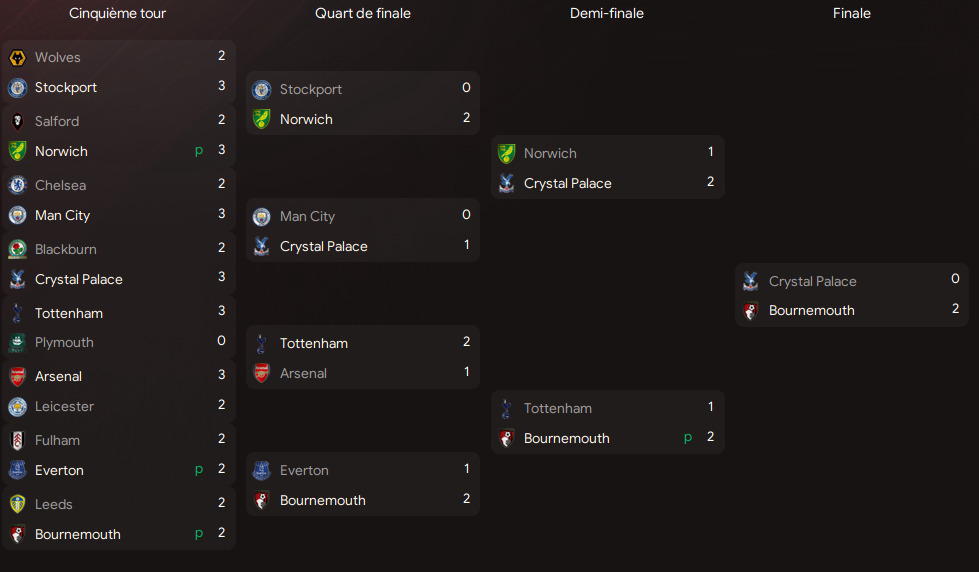The height and width of the screenshot is (572, 979).
Task: Click the Salford badge in fifth round
Action: tap(17, 121)
